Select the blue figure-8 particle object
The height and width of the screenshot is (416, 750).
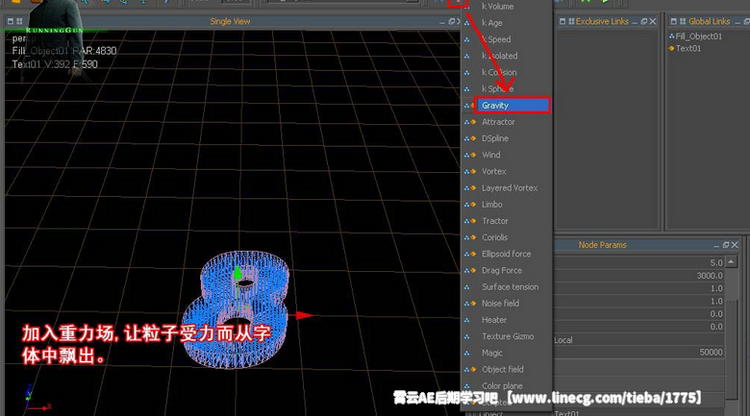[x=235, y=309]
